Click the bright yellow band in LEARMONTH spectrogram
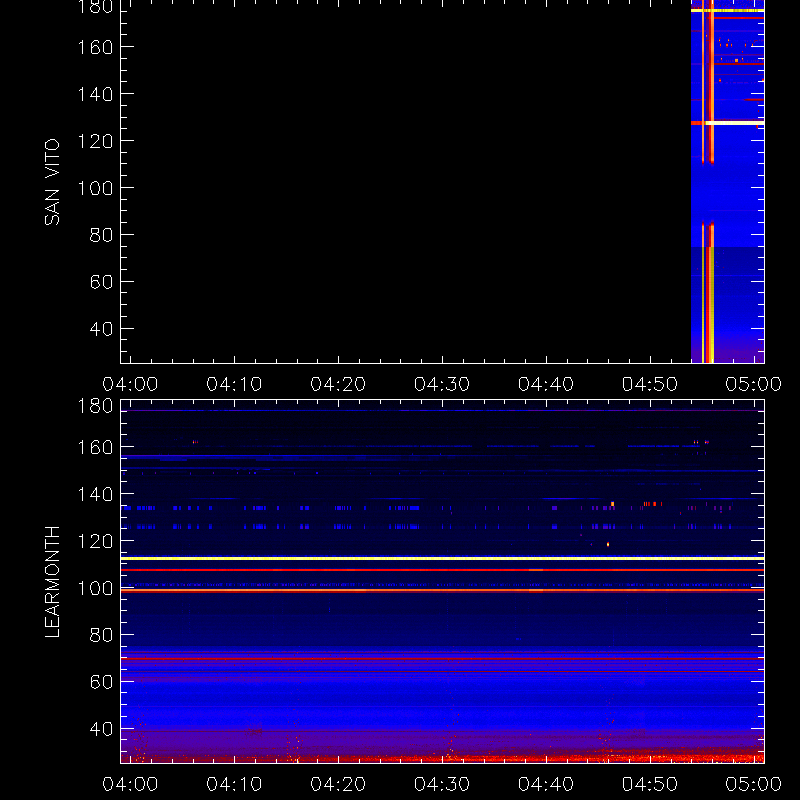This screenshot has width=800, height=800. tap(442, 558)
